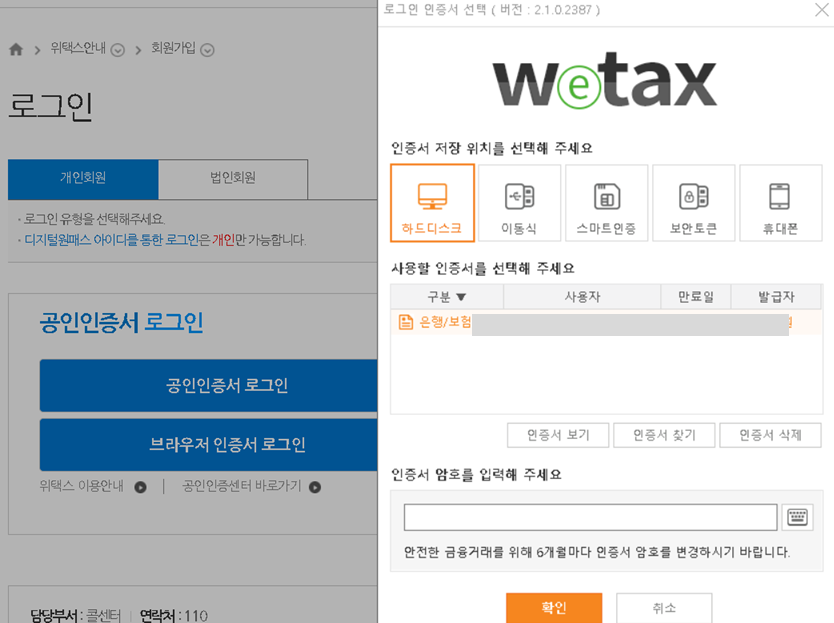Image resolution: width=834 pixels, height=623 pixels.
Task: Choose the 이동식 removable drive storage
Action: coord(519,203)
